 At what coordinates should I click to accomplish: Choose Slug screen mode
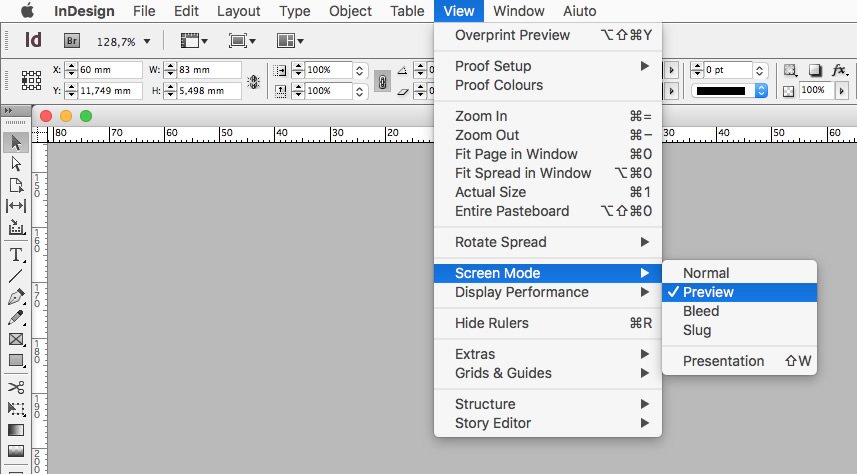pos(739,330)
